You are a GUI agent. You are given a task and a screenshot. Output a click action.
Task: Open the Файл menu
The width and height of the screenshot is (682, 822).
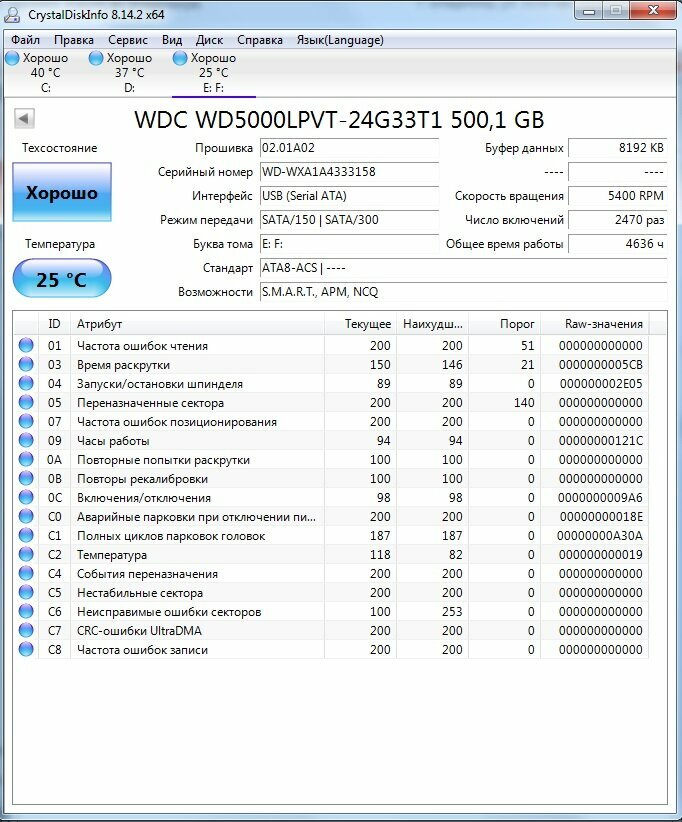pos(25,40)
